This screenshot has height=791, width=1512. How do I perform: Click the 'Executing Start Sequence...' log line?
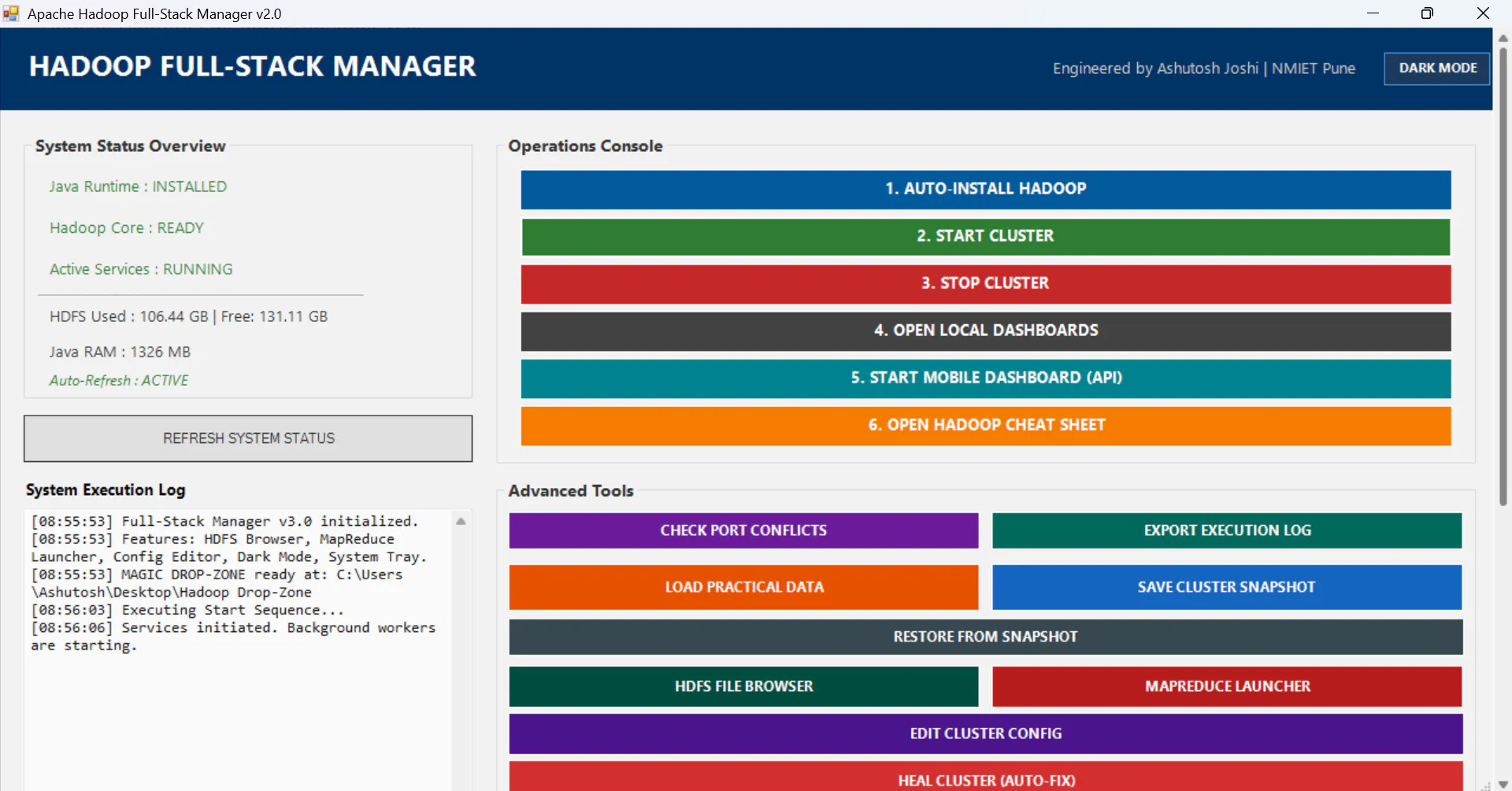187,610
